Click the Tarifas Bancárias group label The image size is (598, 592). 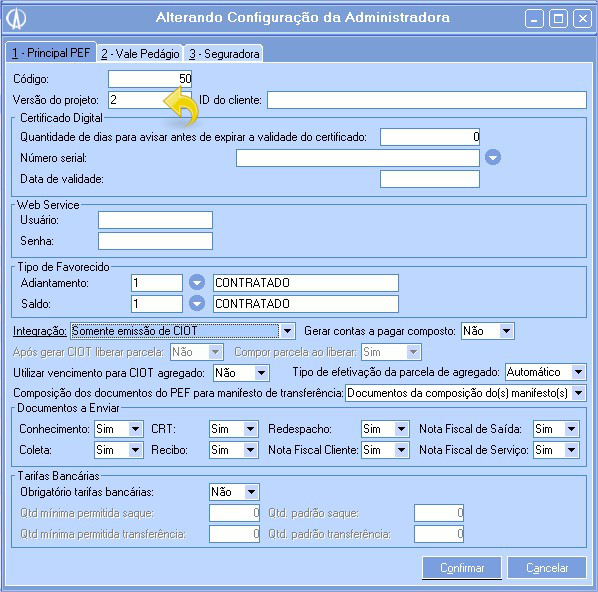[x=58, y=476]
